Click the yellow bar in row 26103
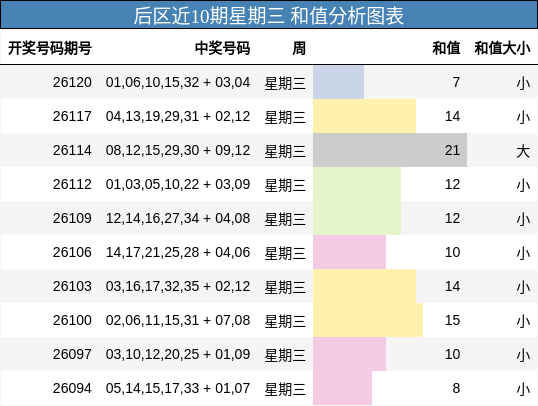The height and width of the screenshot is (406, 538). (x=364, y=286)
